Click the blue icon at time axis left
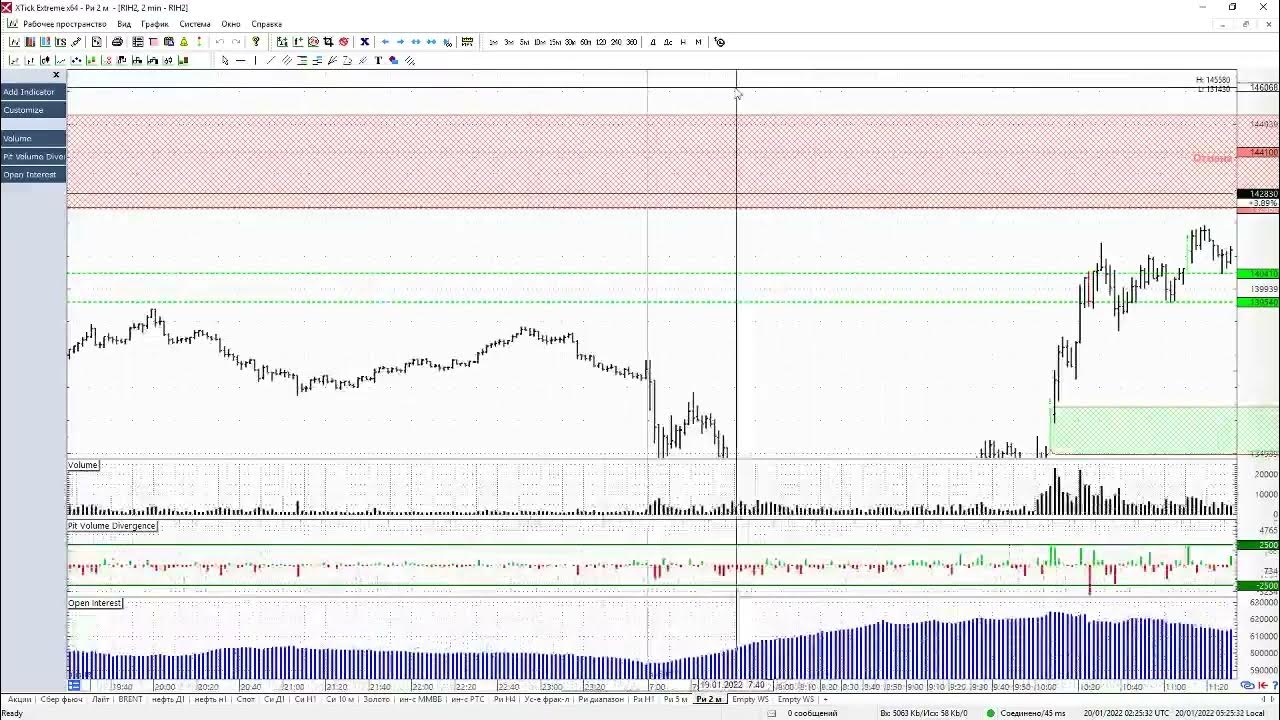The width and height of the screenshot is (1280, 720). click(74, 686)
